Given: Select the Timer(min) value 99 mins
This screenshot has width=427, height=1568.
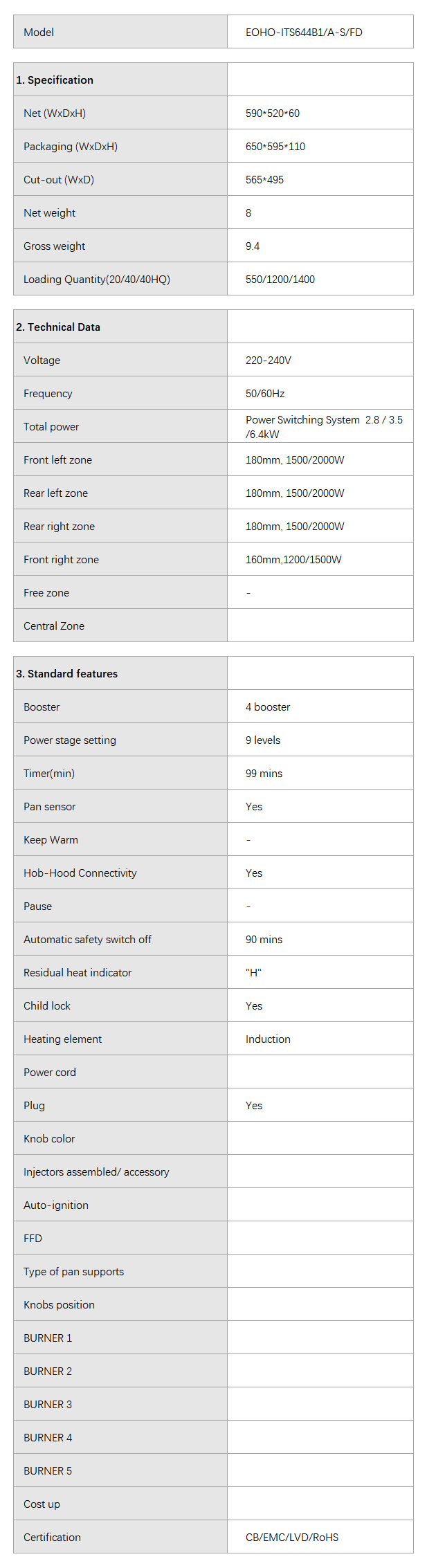Looking at the screenshot, I should pyautogui.click(x=264, y=774).
